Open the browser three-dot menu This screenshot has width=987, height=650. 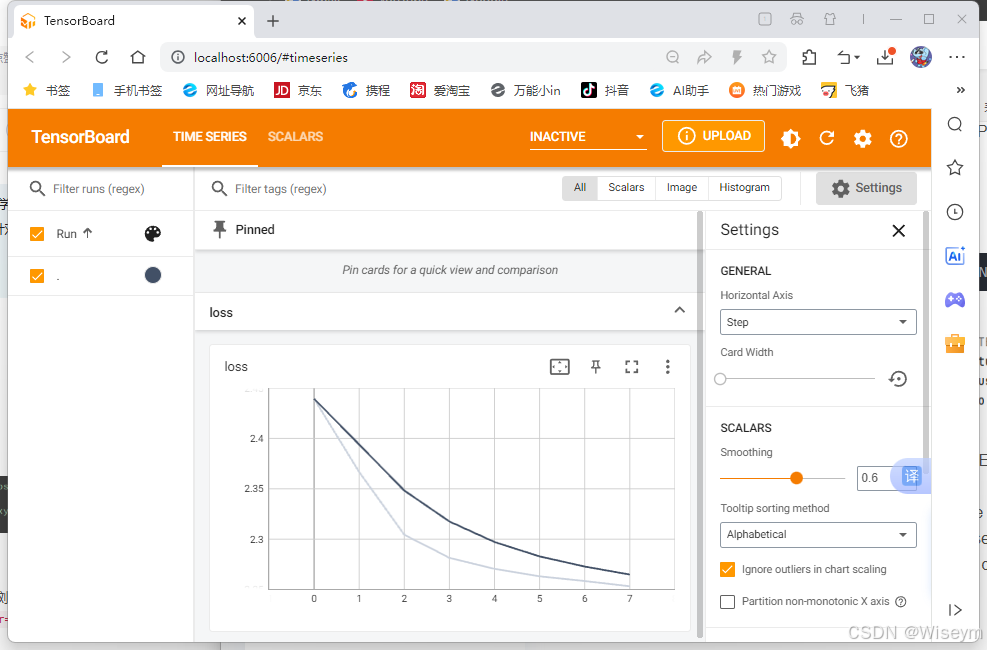(957, 57)
